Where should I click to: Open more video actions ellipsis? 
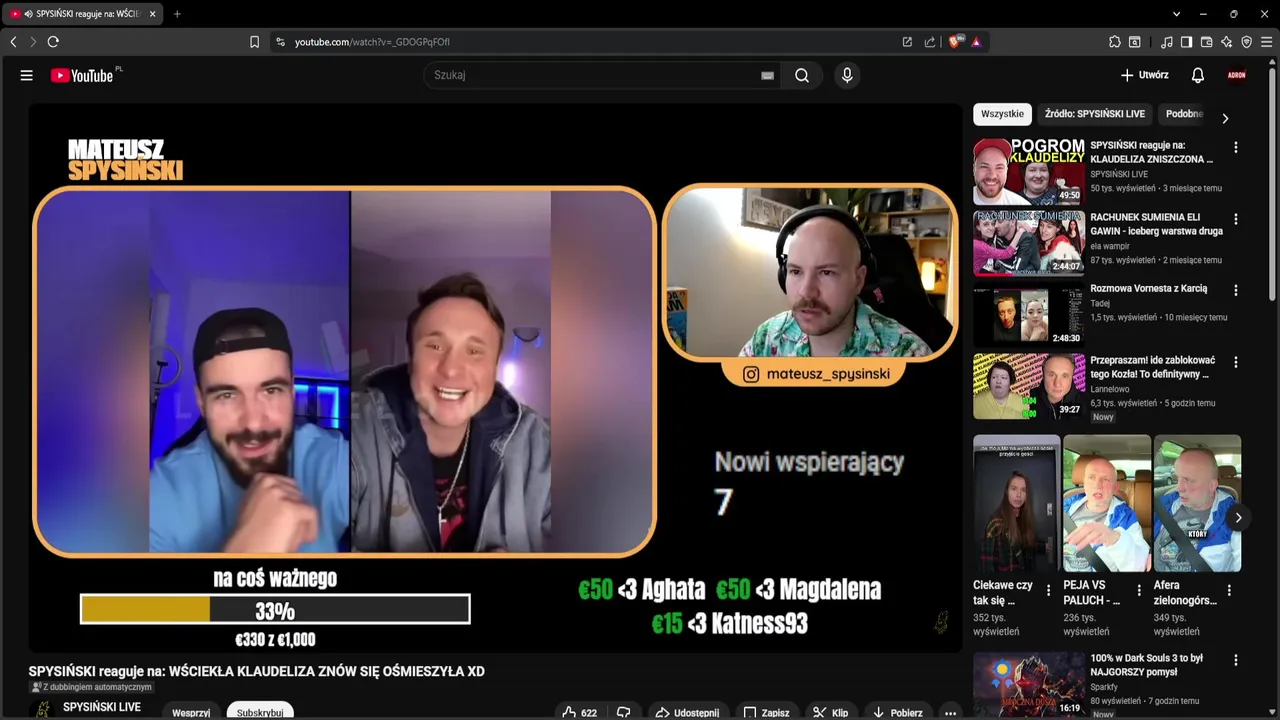[950, 712]
